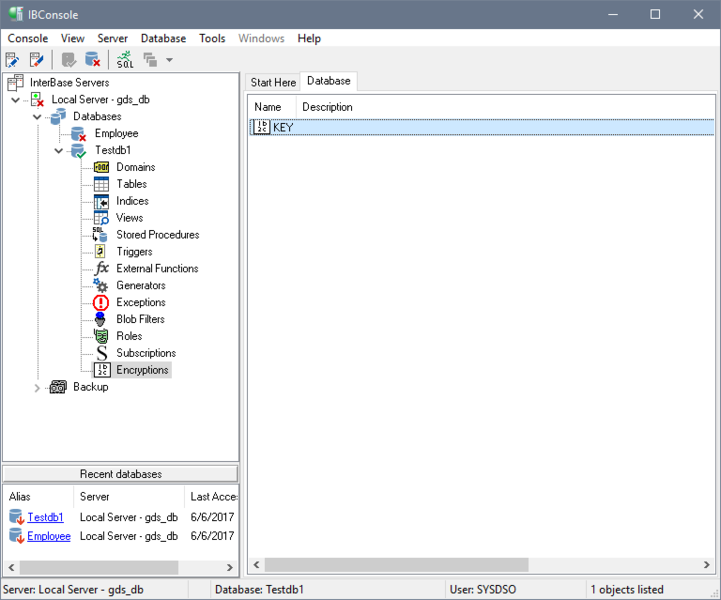Click scroll-left arrow in recent databases panel
The width and height of the screenshot is (721, 600).
coord(11,567)
